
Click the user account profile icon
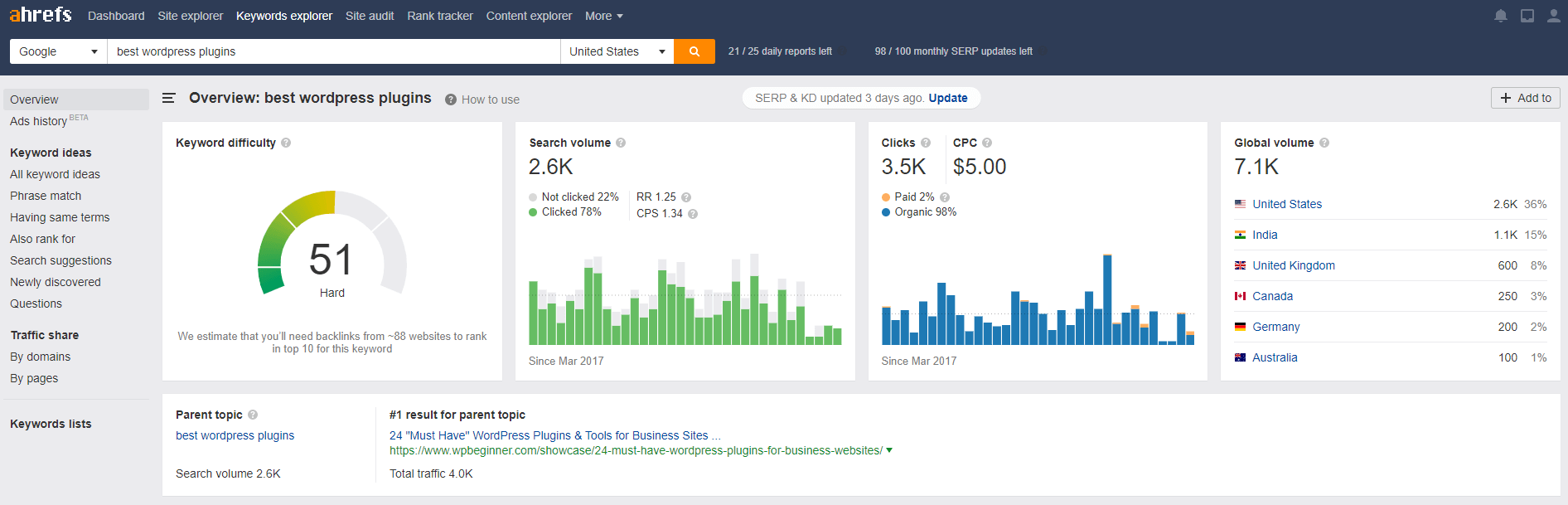coord(1553,16)
